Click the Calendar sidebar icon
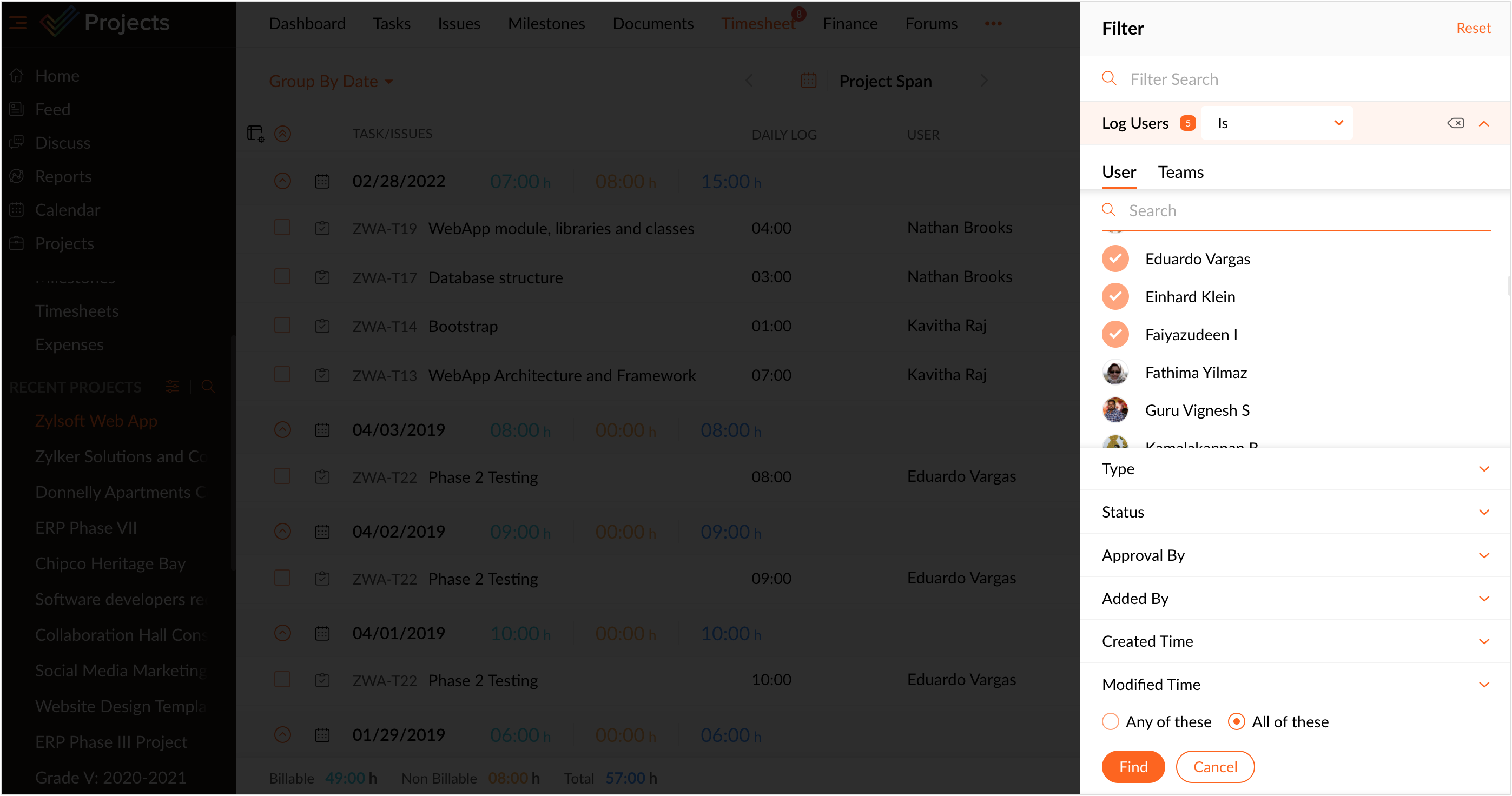The height and width of the screenshot is (796, 1512). click(x=16, y=209)
